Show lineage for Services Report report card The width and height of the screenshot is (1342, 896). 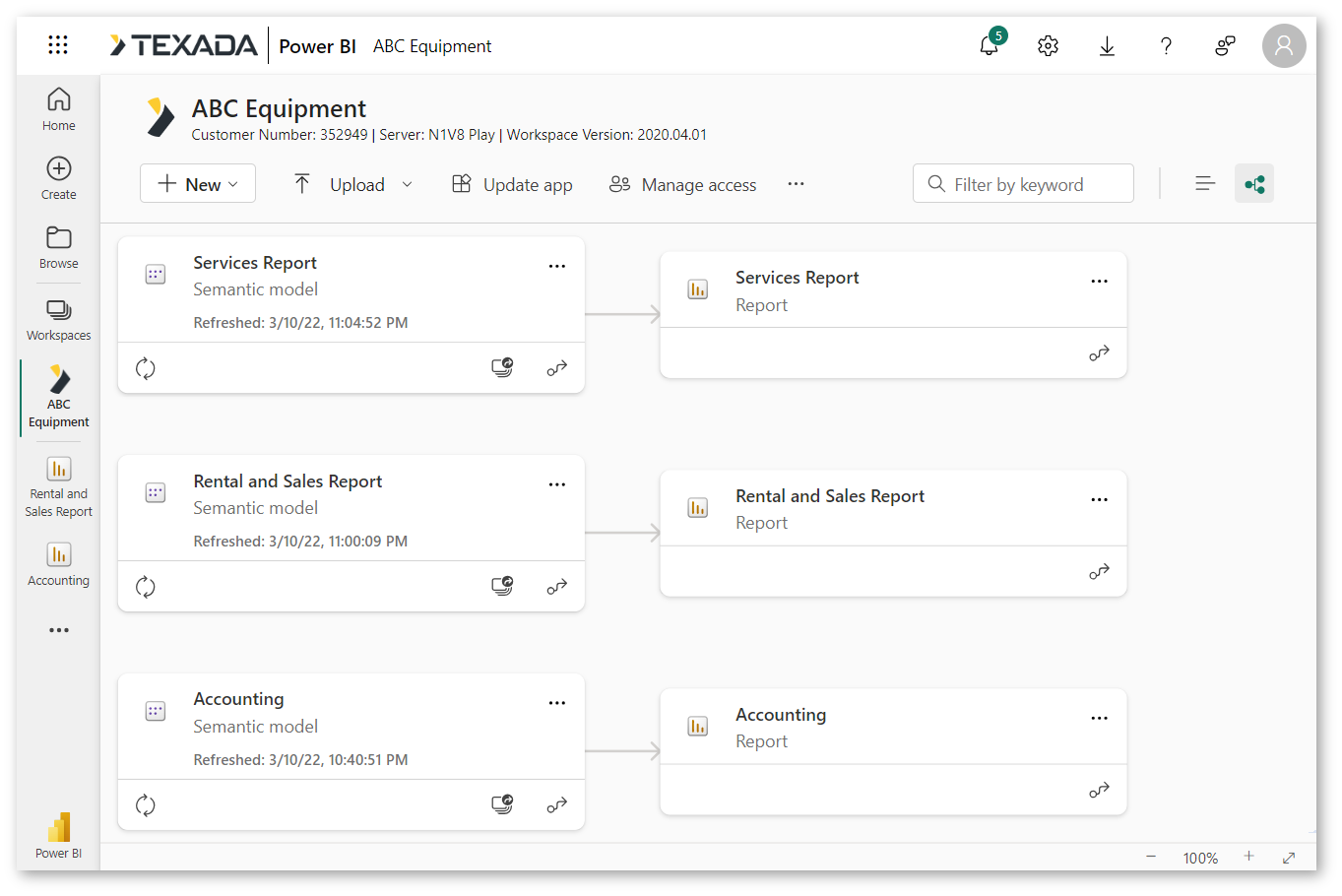click(1100, 353)
